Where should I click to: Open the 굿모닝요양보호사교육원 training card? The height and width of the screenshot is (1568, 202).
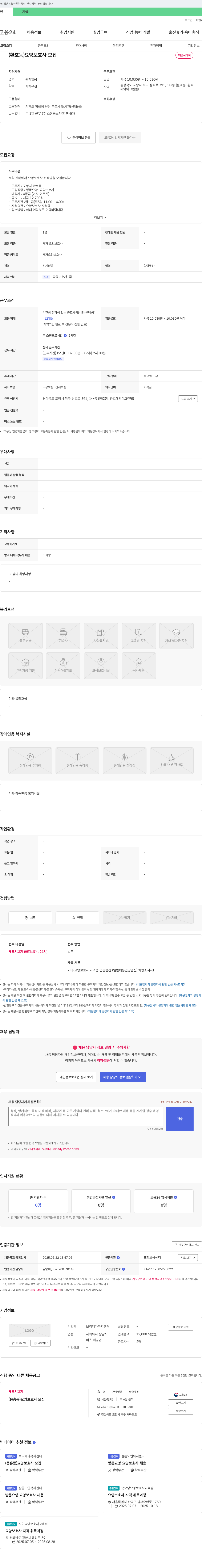pos(152,1497)
